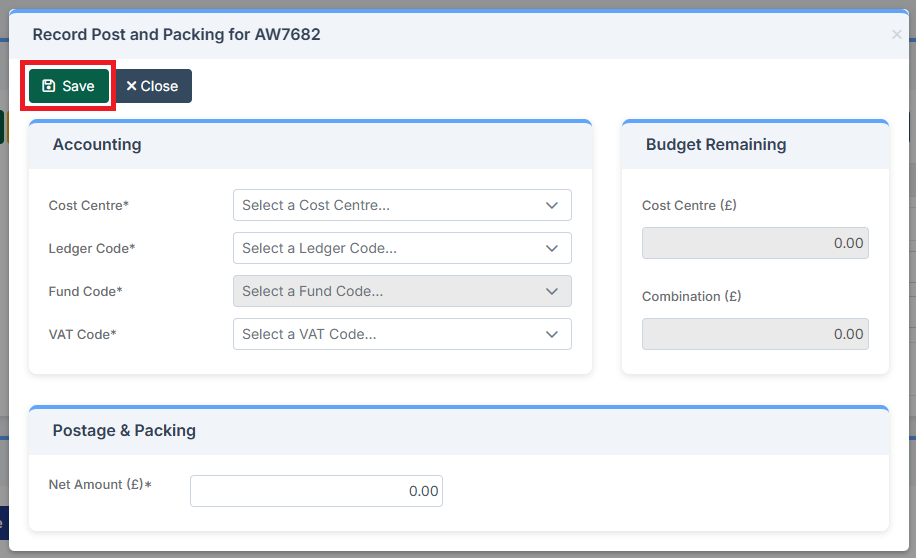Click the Cost Centre (£) budget remaining field
The height and width of the screenshot is (558, 916).
point(755,243)
